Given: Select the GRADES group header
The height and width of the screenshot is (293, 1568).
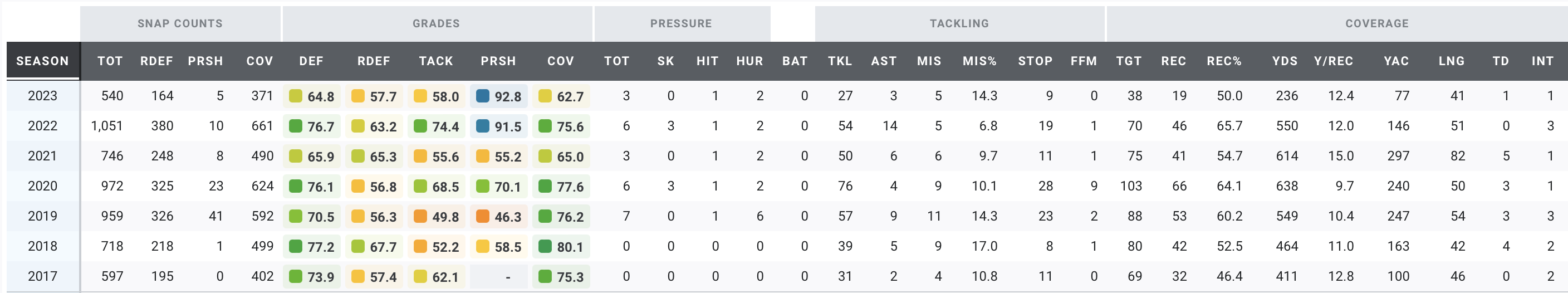Looking at the screenshot, I should 436,24.
